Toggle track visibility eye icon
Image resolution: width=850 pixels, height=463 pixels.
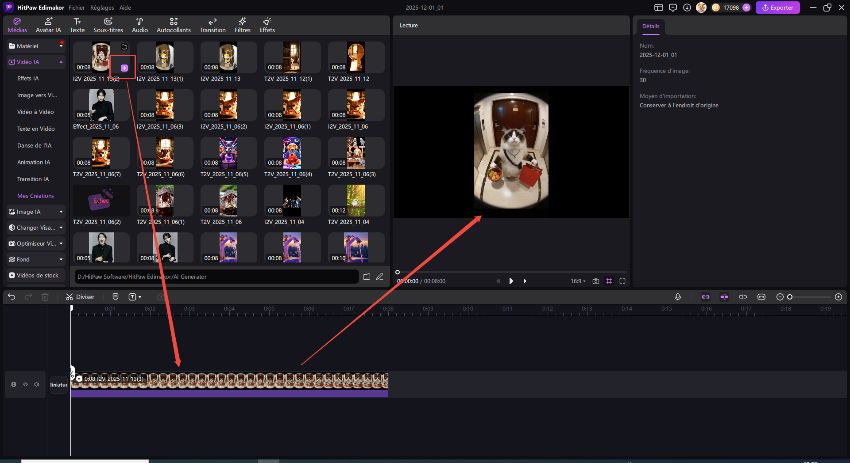(x=25, y=384)
